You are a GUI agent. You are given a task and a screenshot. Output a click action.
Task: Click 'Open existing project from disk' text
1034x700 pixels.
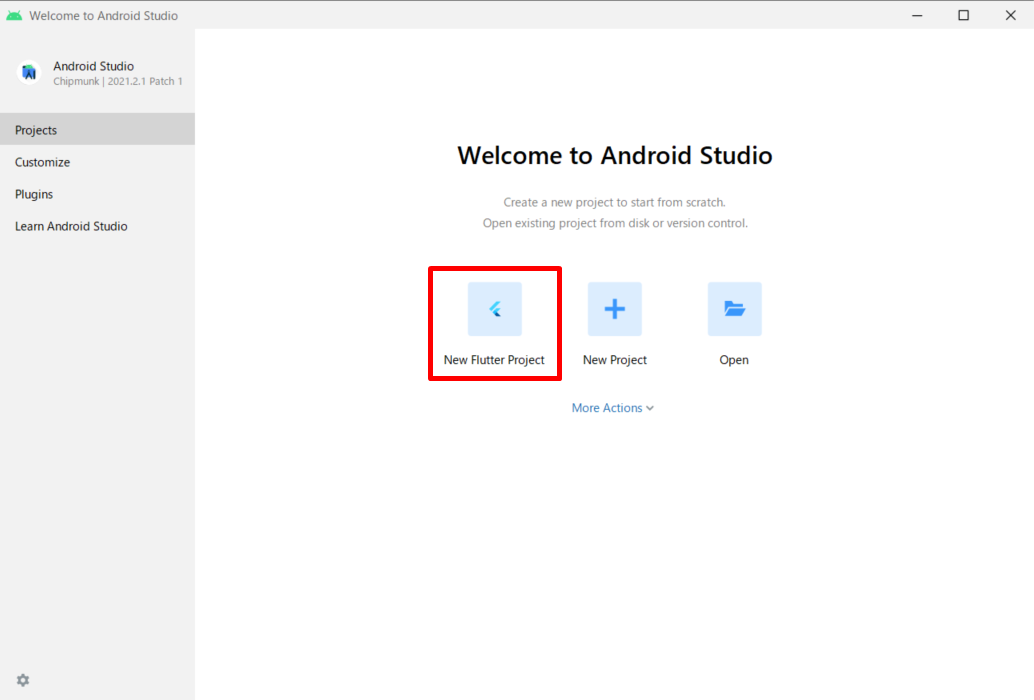click(x=566, y=223)
